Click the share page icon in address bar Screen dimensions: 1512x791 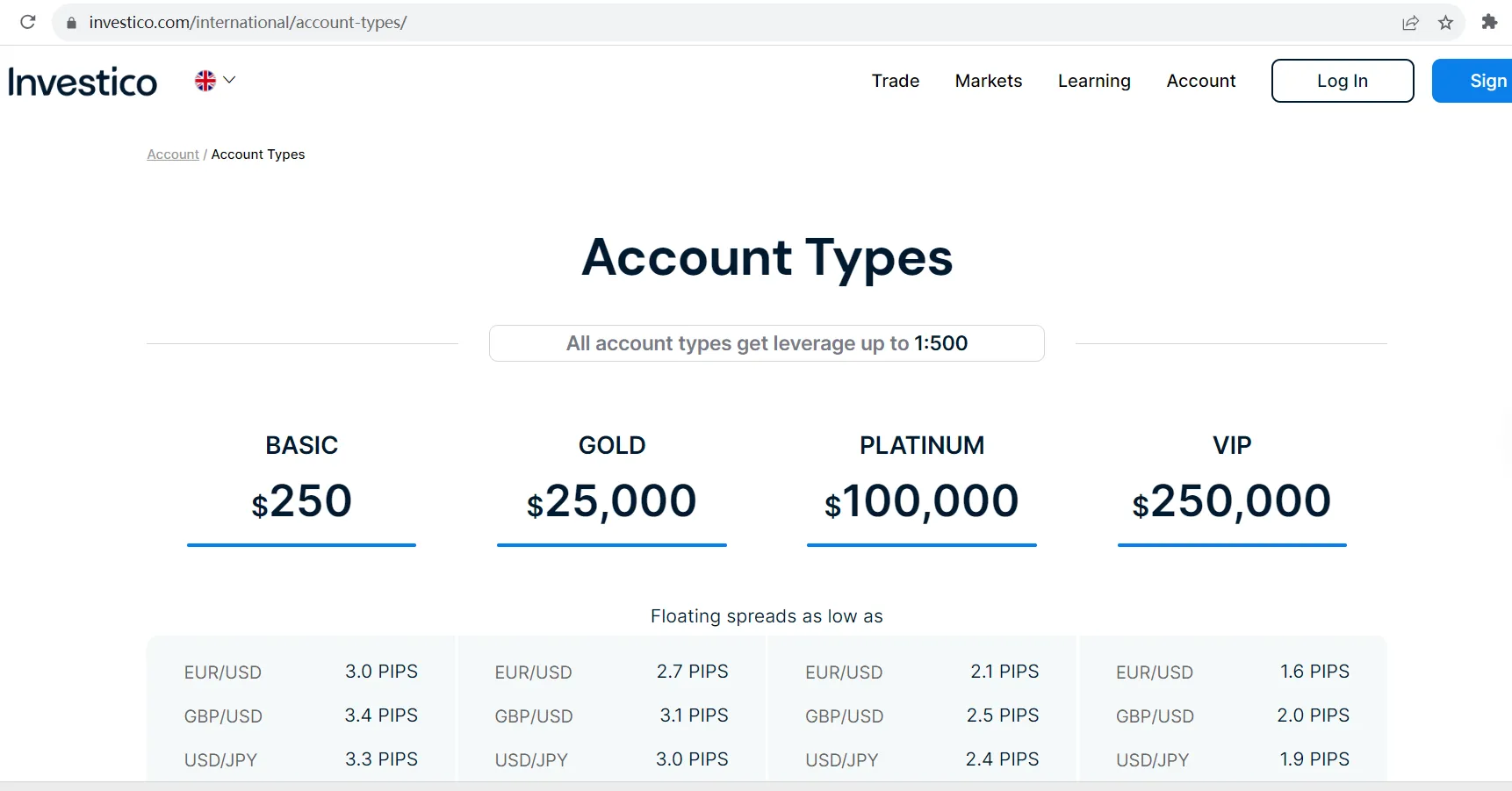click(1410, 23)
